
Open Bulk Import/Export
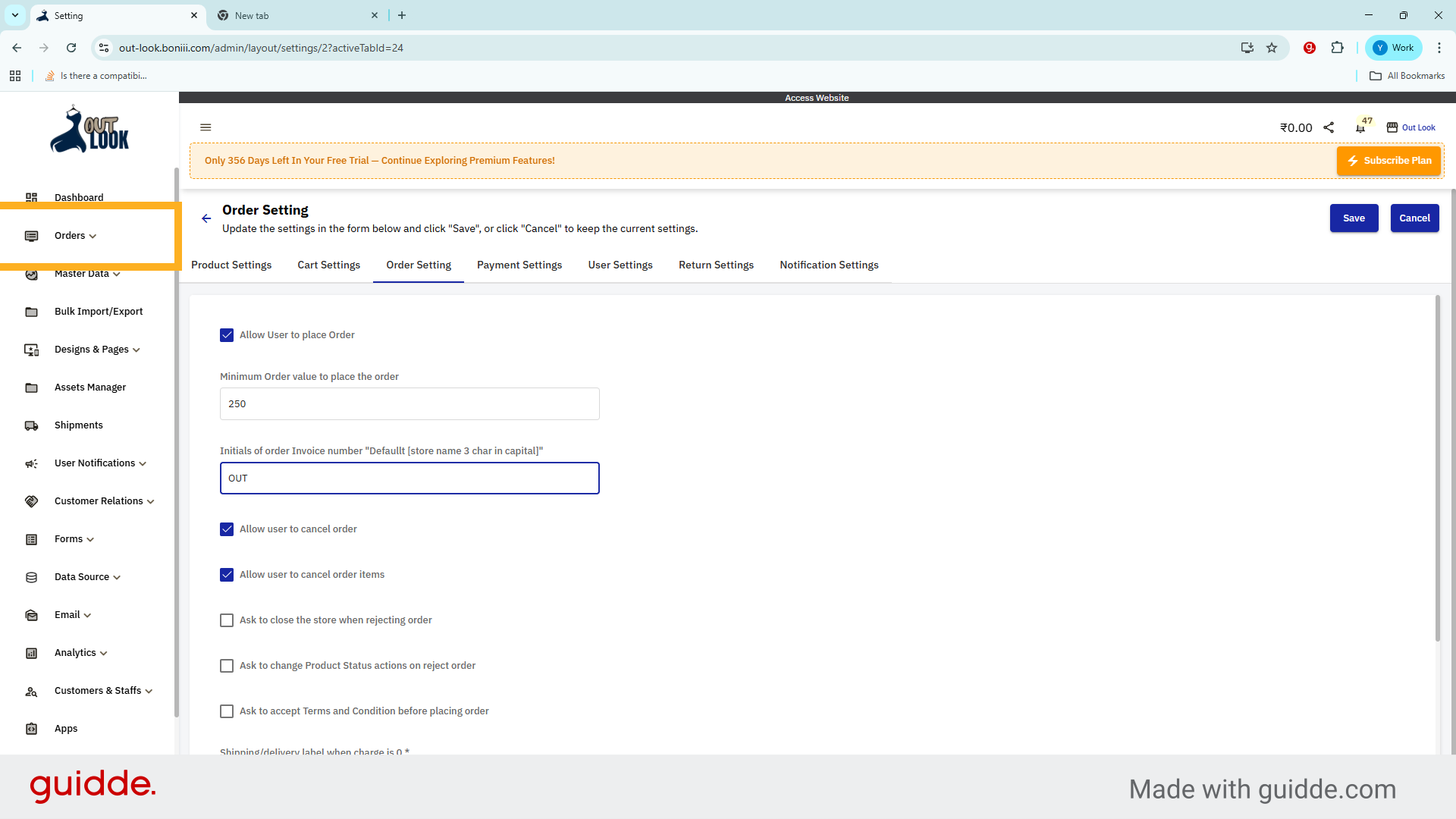(x=99, y=311)
